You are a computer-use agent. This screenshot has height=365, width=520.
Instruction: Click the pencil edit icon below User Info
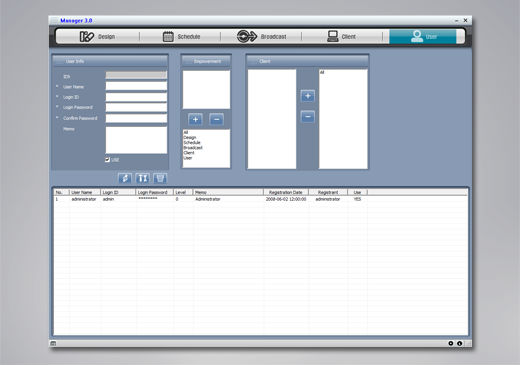(125, 178)
